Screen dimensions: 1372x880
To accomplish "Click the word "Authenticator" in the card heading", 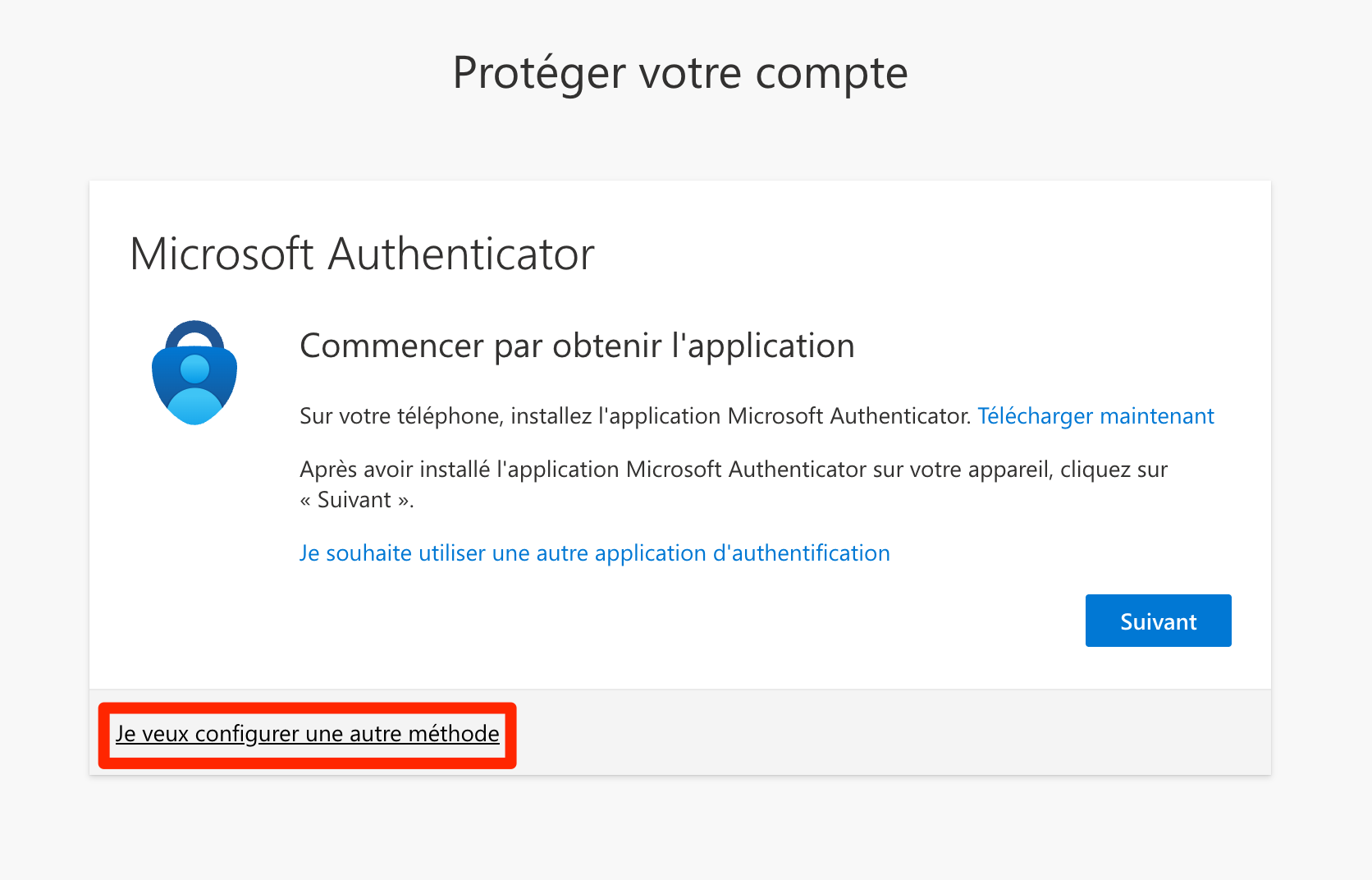I will (x=461, y=254).
